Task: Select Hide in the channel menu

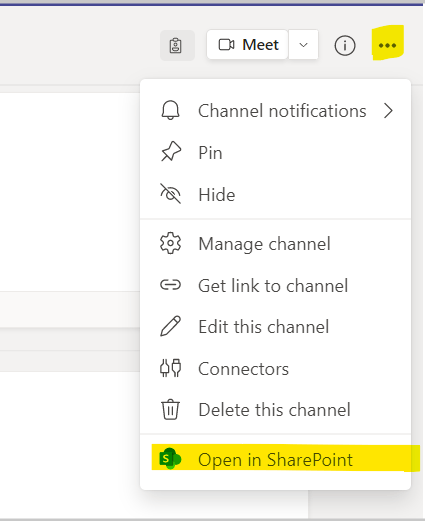Action: point(276,195)
